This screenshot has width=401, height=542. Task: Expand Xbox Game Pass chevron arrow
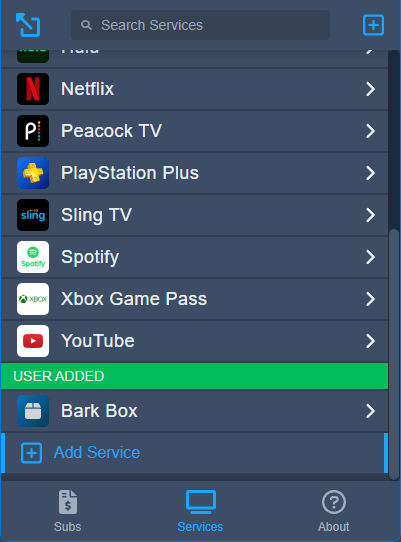[x=370, y=299]
